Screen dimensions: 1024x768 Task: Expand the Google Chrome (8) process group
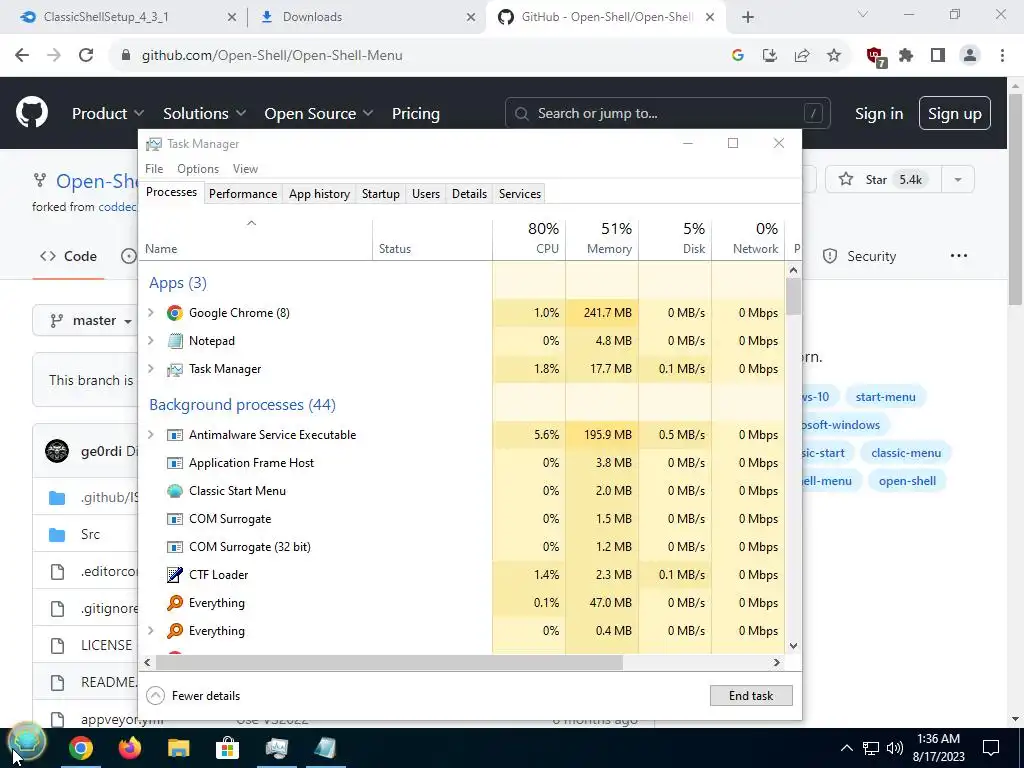[x=151, y=313]
